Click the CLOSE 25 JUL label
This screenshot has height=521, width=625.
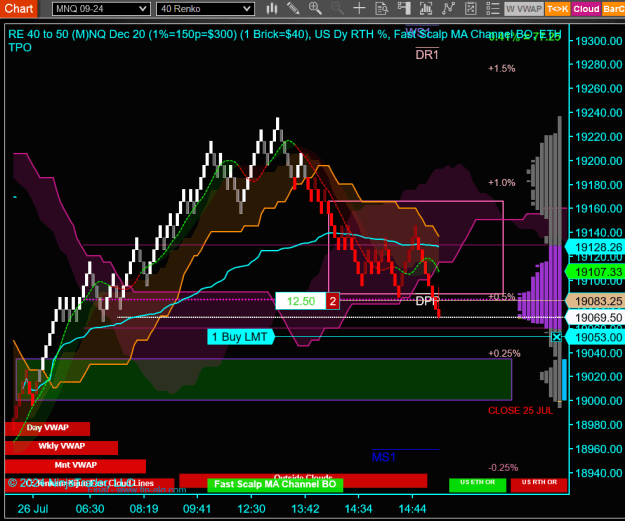520,411
